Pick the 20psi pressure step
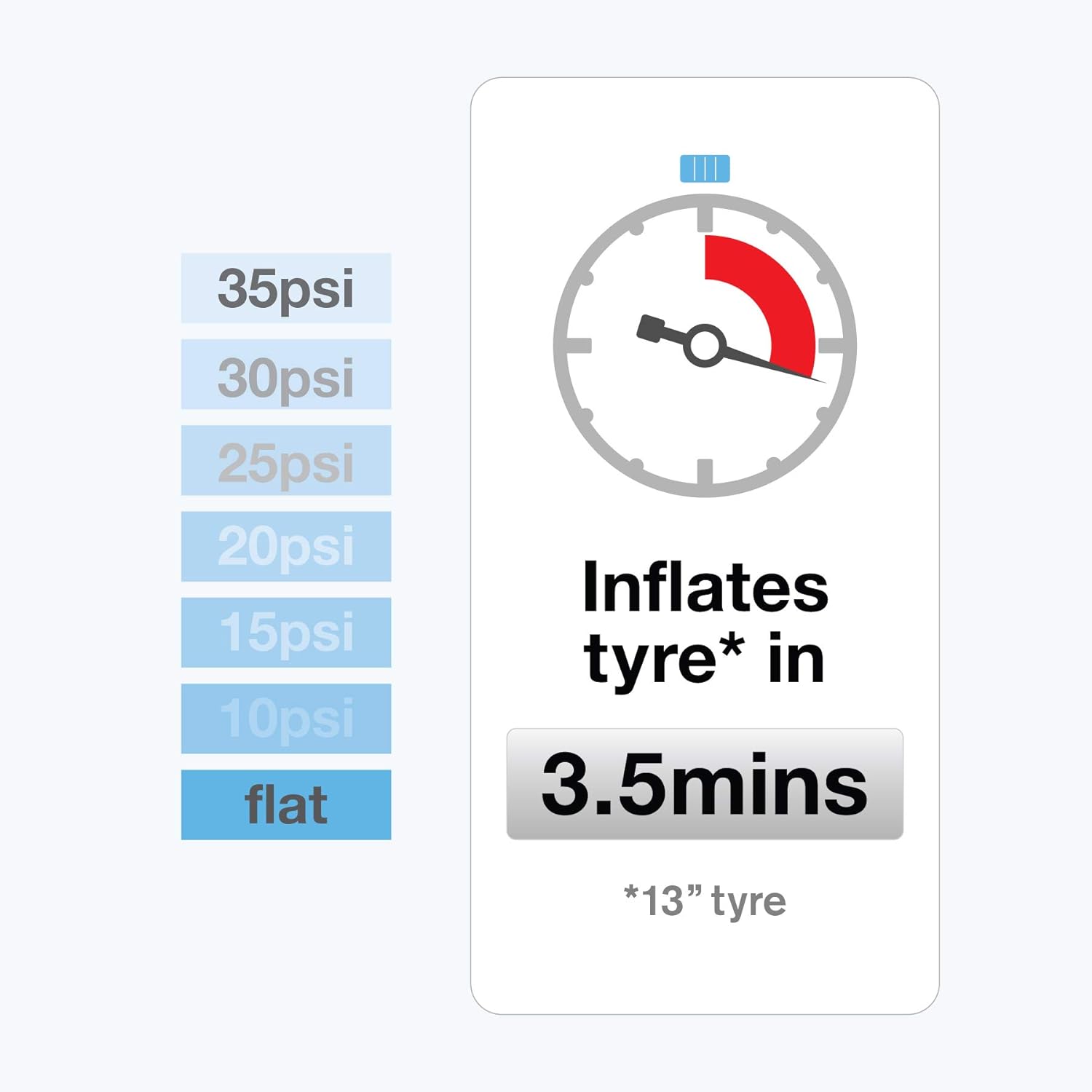 tap(286, 547)
